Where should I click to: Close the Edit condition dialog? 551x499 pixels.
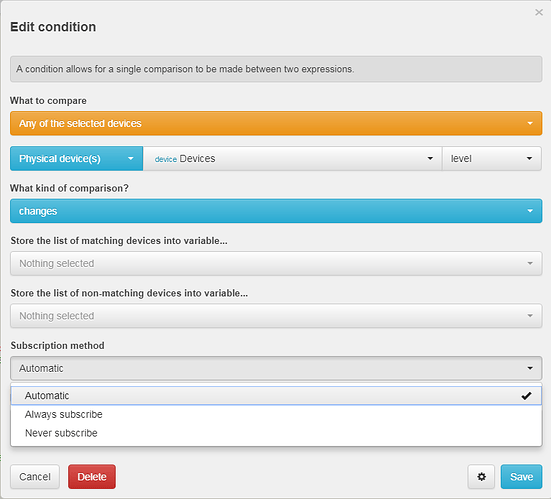[x=539, y=12]
